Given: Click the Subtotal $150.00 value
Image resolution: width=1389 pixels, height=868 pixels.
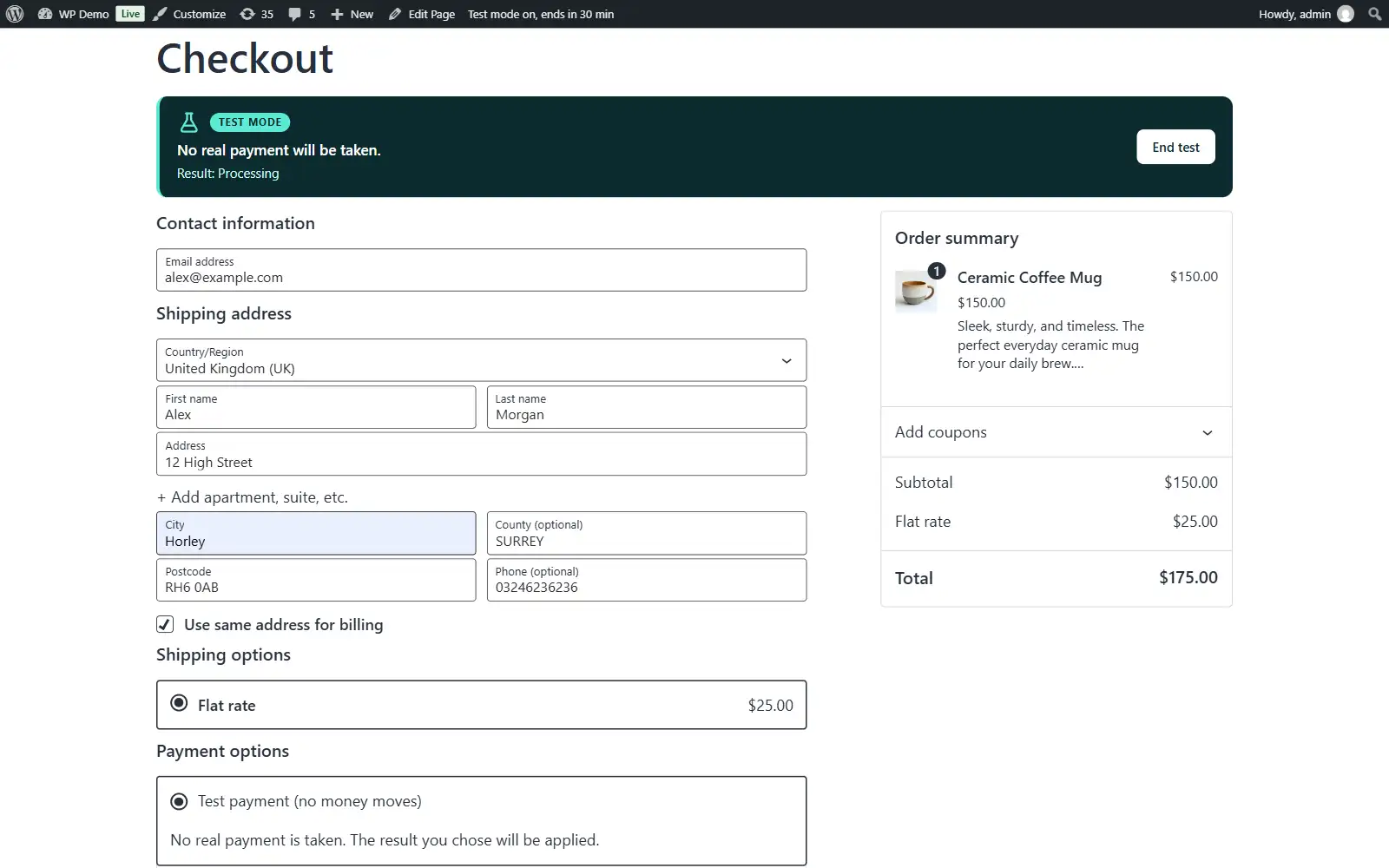Looking at the screenshot, I should (x=1191, y=483).
